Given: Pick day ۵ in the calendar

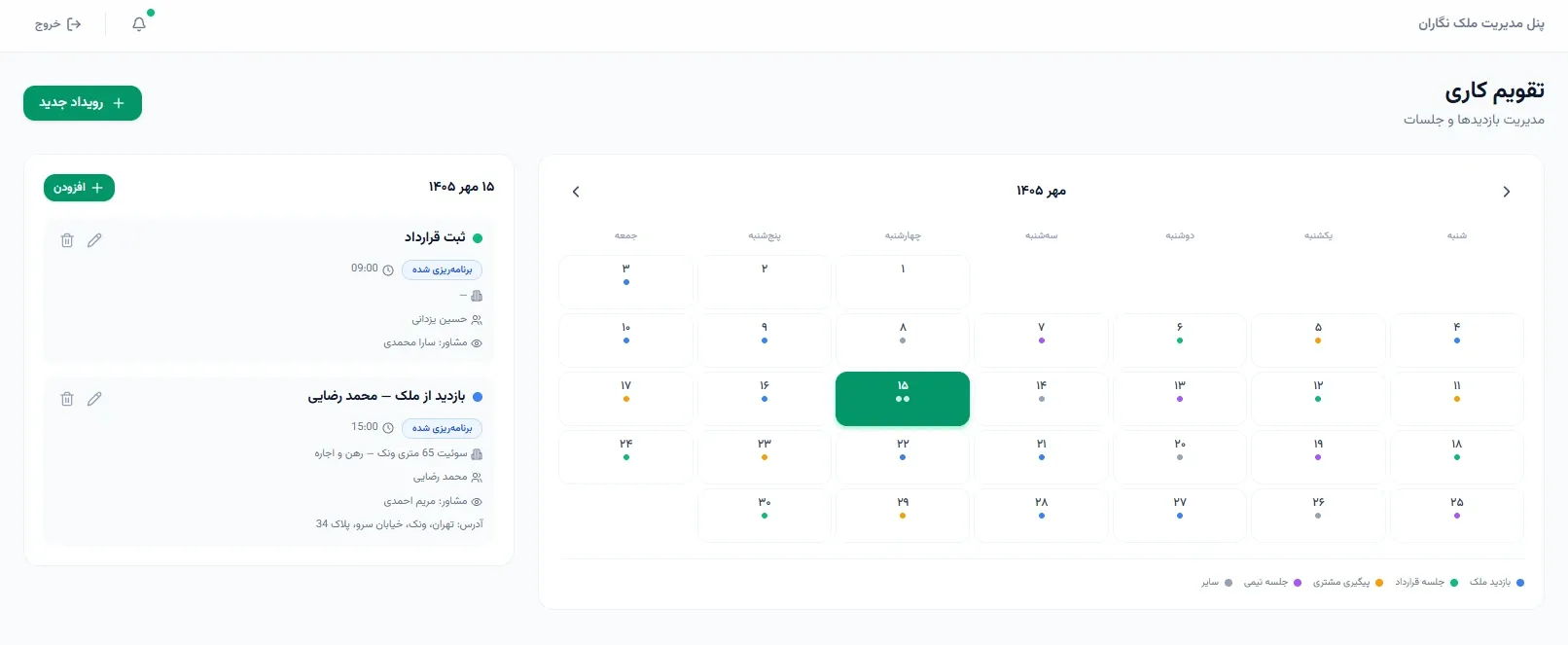Looking at the screenshot, I should point(1318,340).
